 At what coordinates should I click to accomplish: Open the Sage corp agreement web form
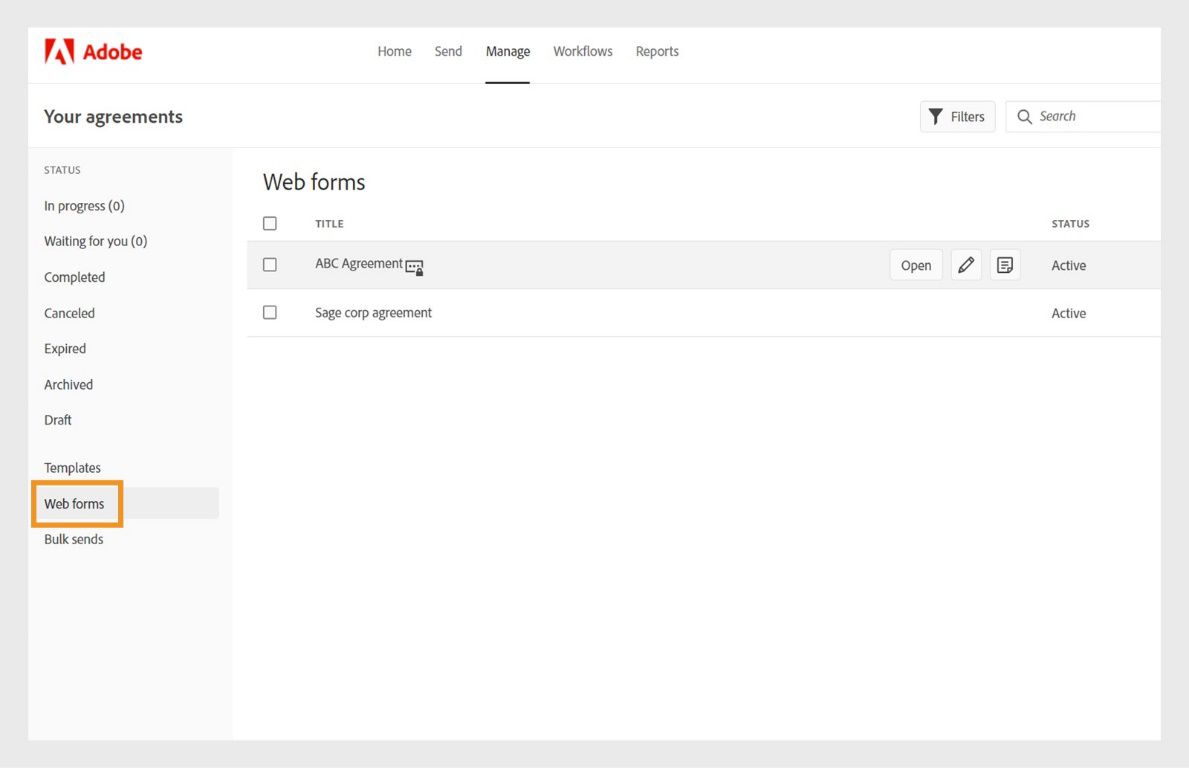(x=374, y=313)
